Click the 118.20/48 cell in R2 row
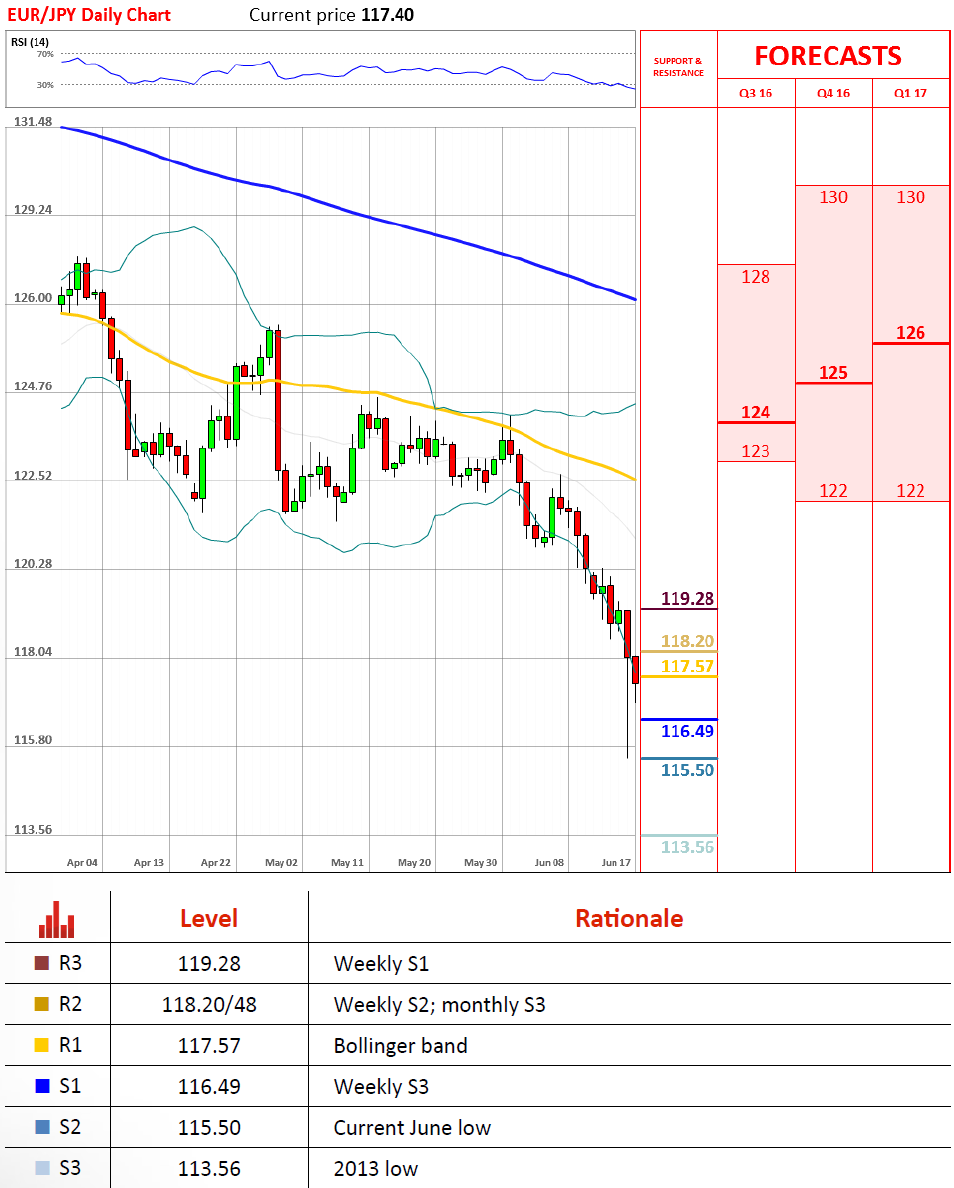The image size is (954, 1188). [209, 1005]
